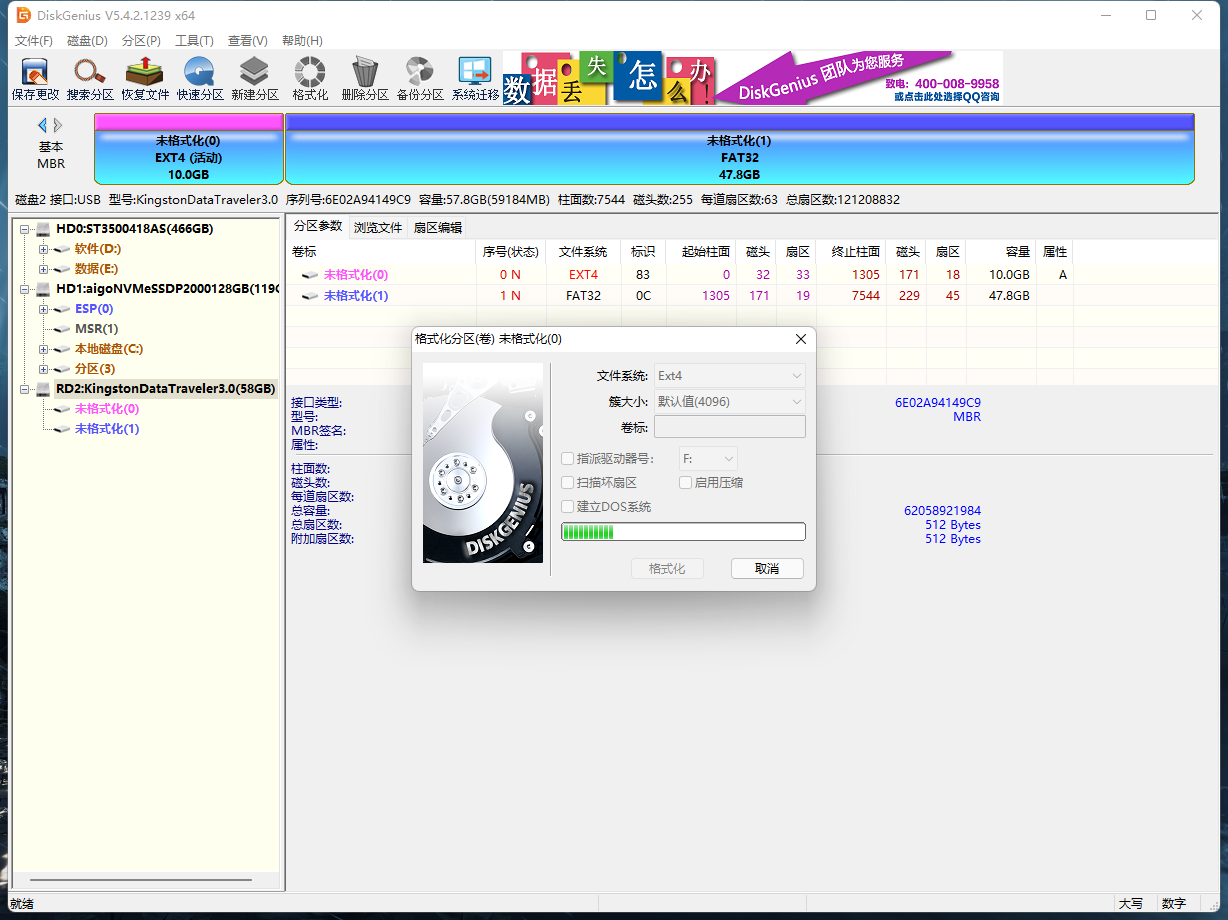The width and height of the screenshot is (1228, 920).
Task: Select the 新建分区 (New partition) icon
Action: 255,73
